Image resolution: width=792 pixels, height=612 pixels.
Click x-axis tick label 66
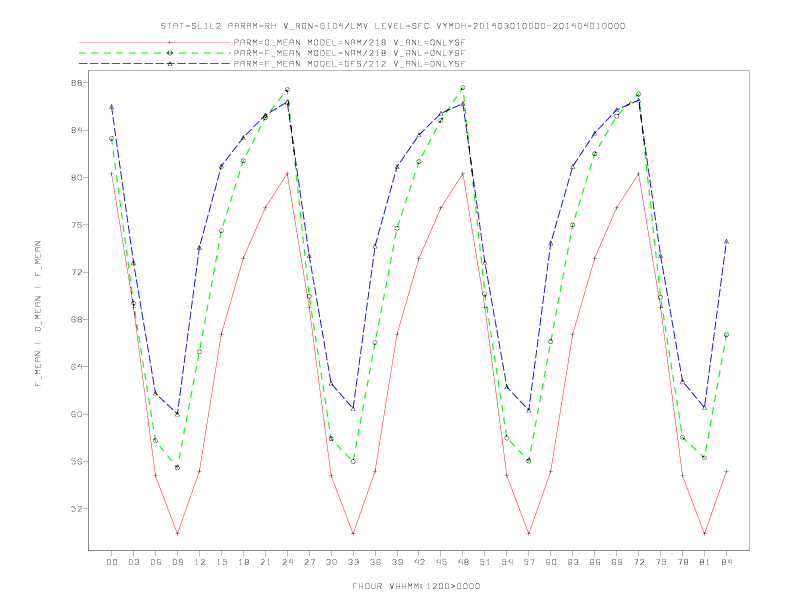point(595,562)
